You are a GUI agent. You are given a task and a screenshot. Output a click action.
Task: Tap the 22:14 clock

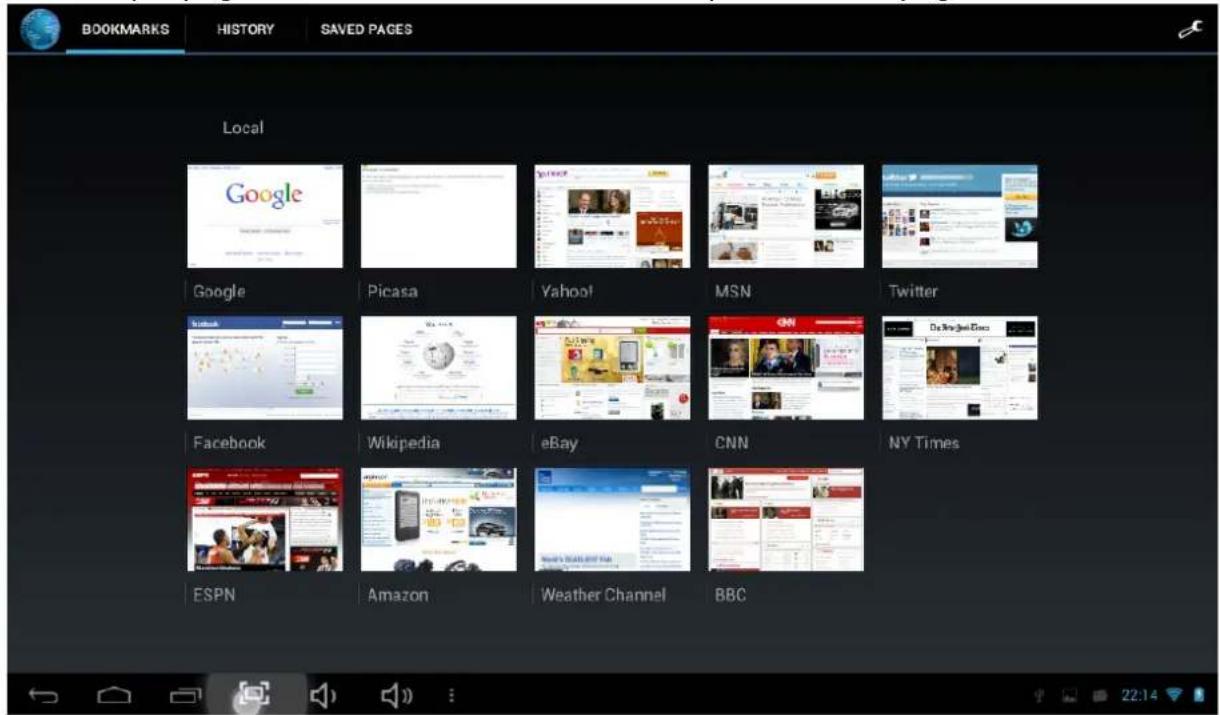1141,695
